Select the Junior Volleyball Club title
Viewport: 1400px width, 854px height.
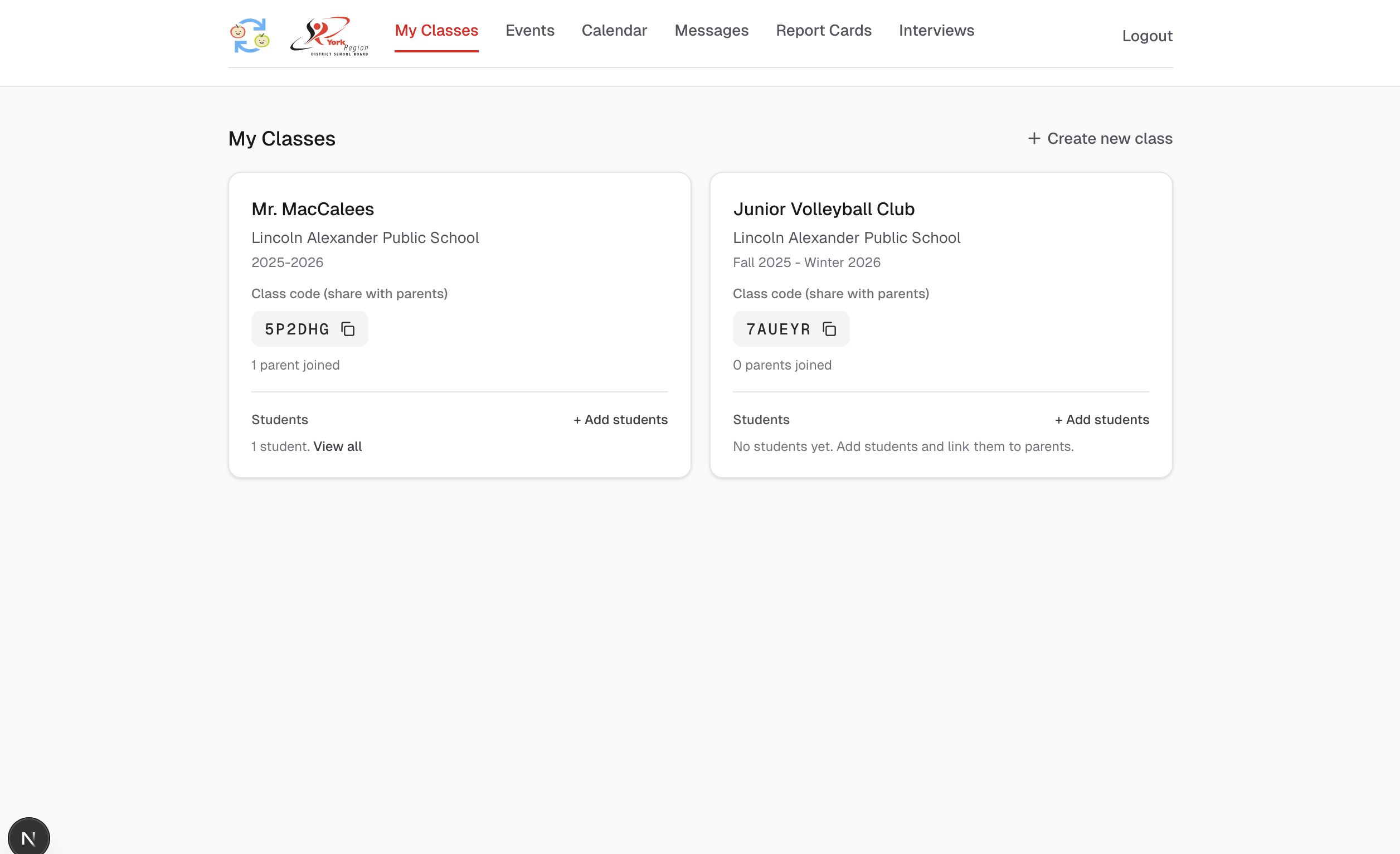point(823,209)
